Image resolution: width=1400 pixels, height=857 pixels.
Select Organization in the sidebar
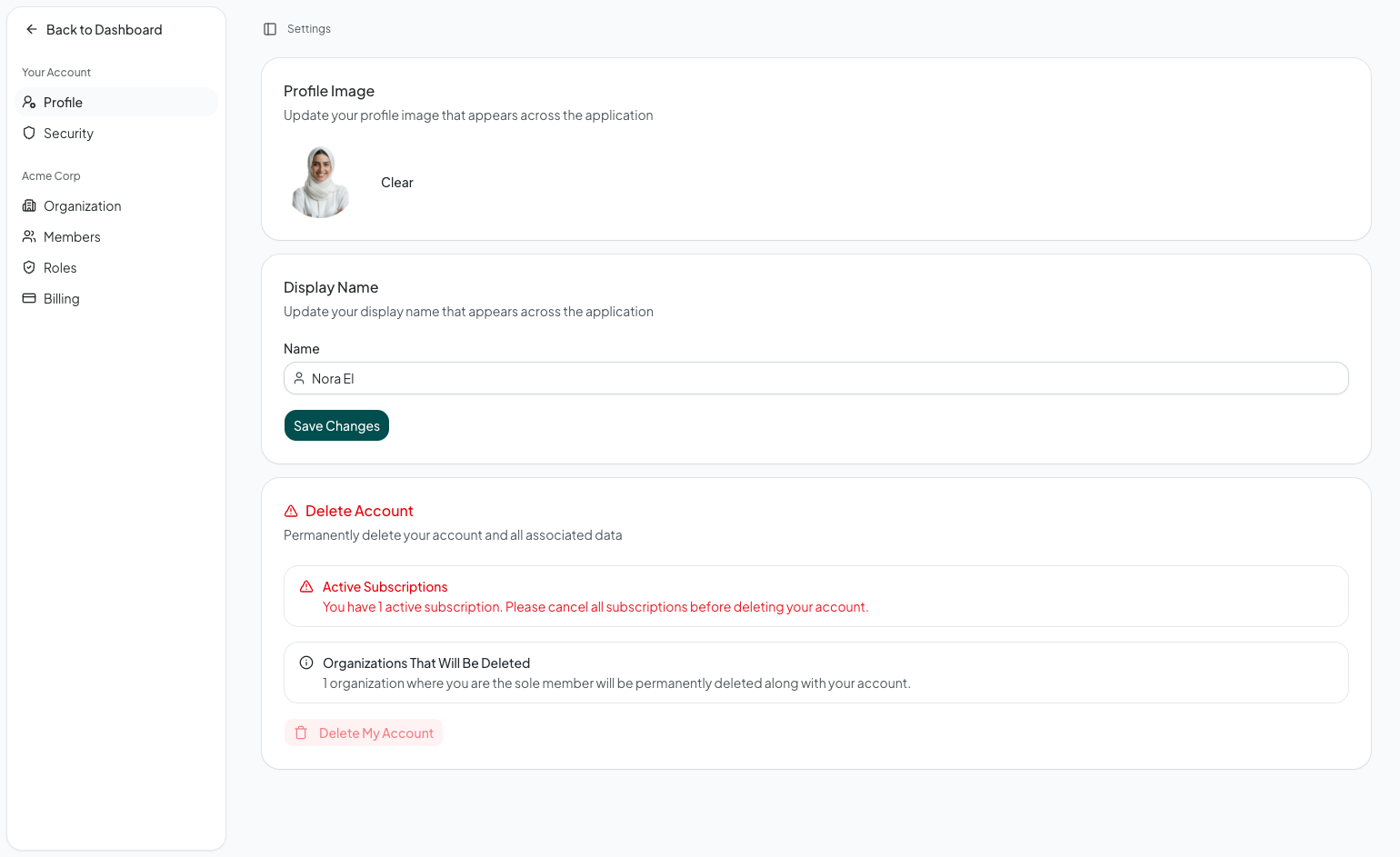(x=82, y=206)
